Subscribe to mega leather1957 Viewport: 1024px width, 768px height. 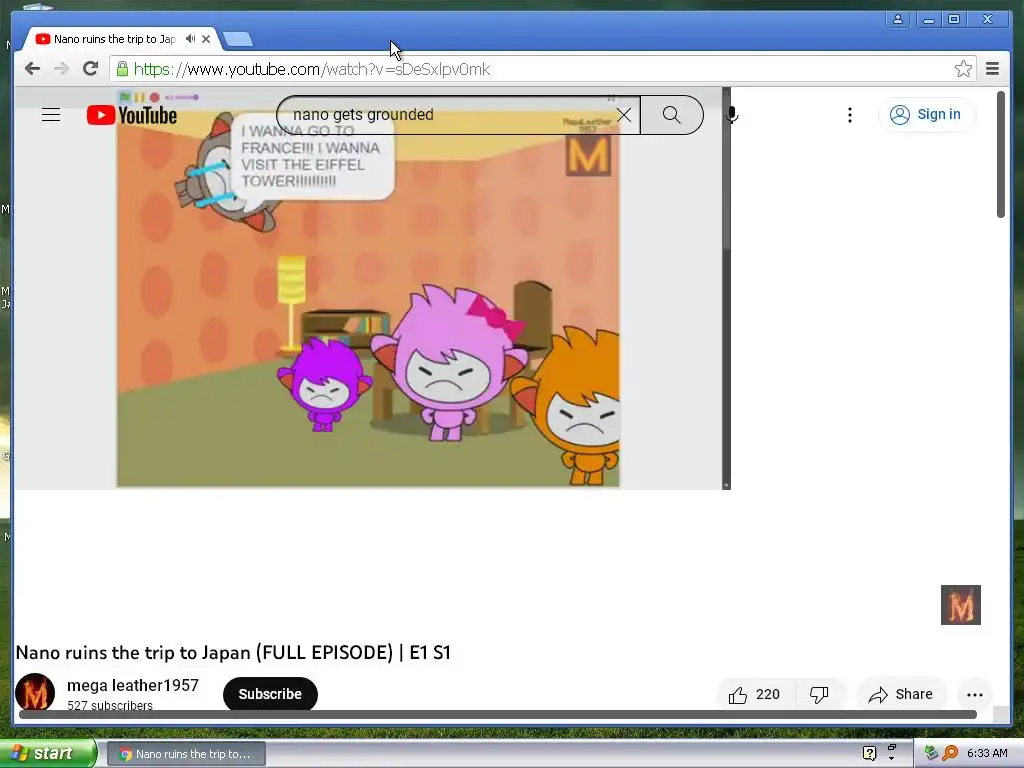270,694
